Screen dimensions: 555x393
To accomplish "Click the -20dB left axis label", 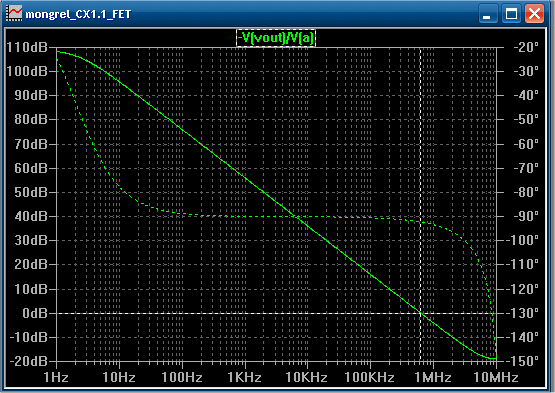I will tap(28, 361).
